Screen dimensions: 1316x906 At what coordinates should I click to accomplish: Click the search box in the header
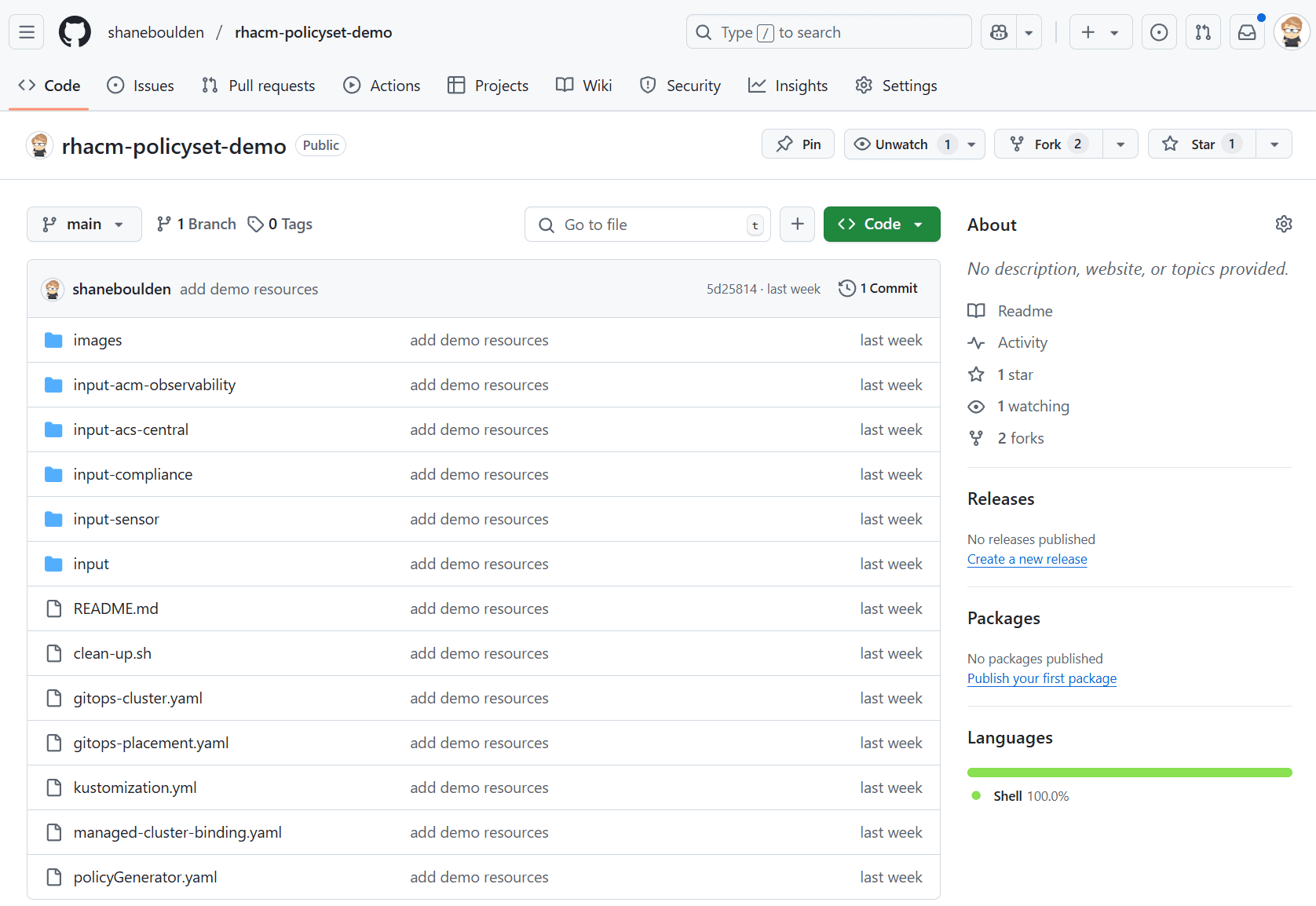[x=828, y=32]
